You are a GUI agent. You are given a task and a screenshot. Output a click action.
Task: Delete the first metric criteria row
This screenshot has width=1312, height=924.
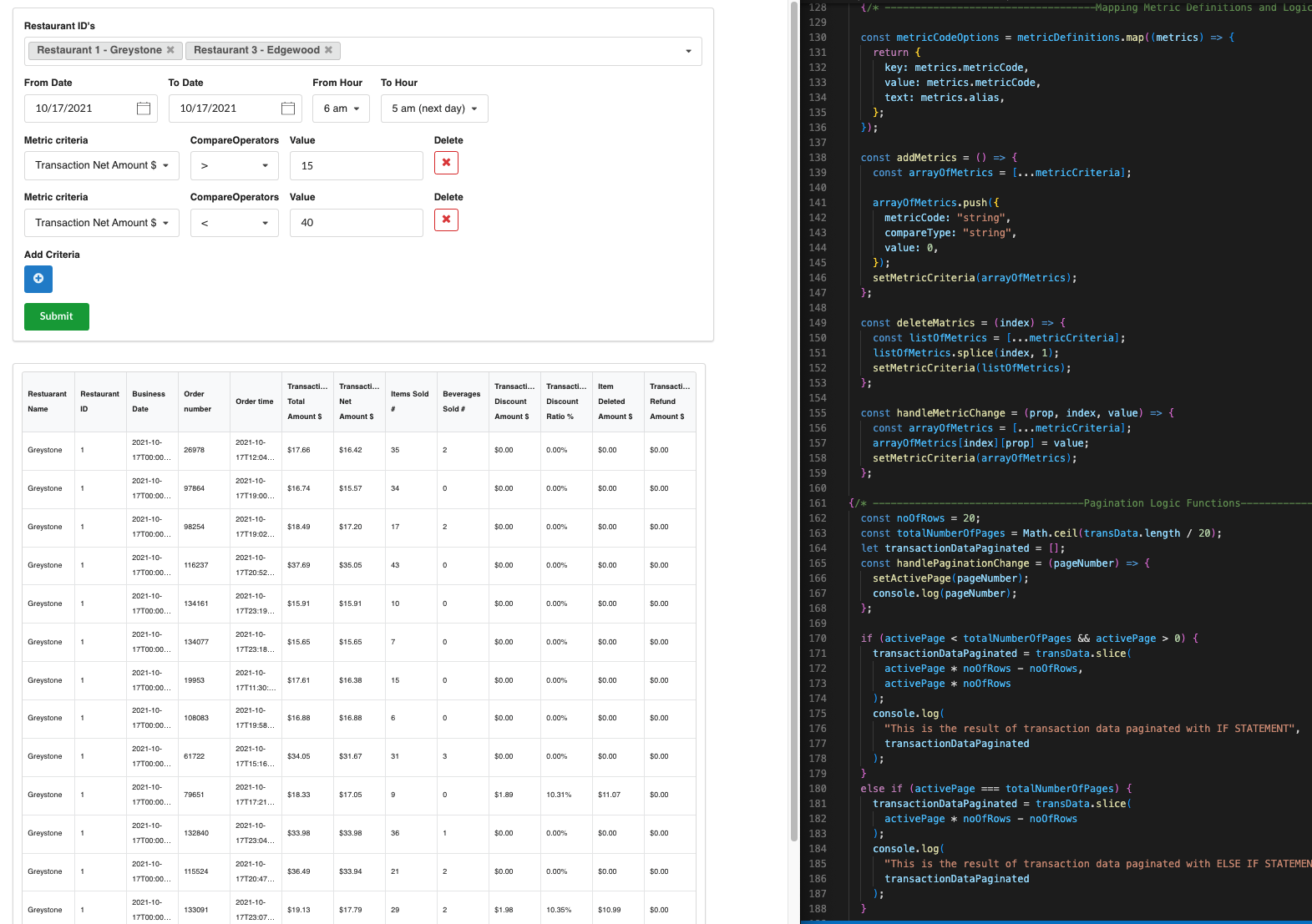(x=446, y=163)
